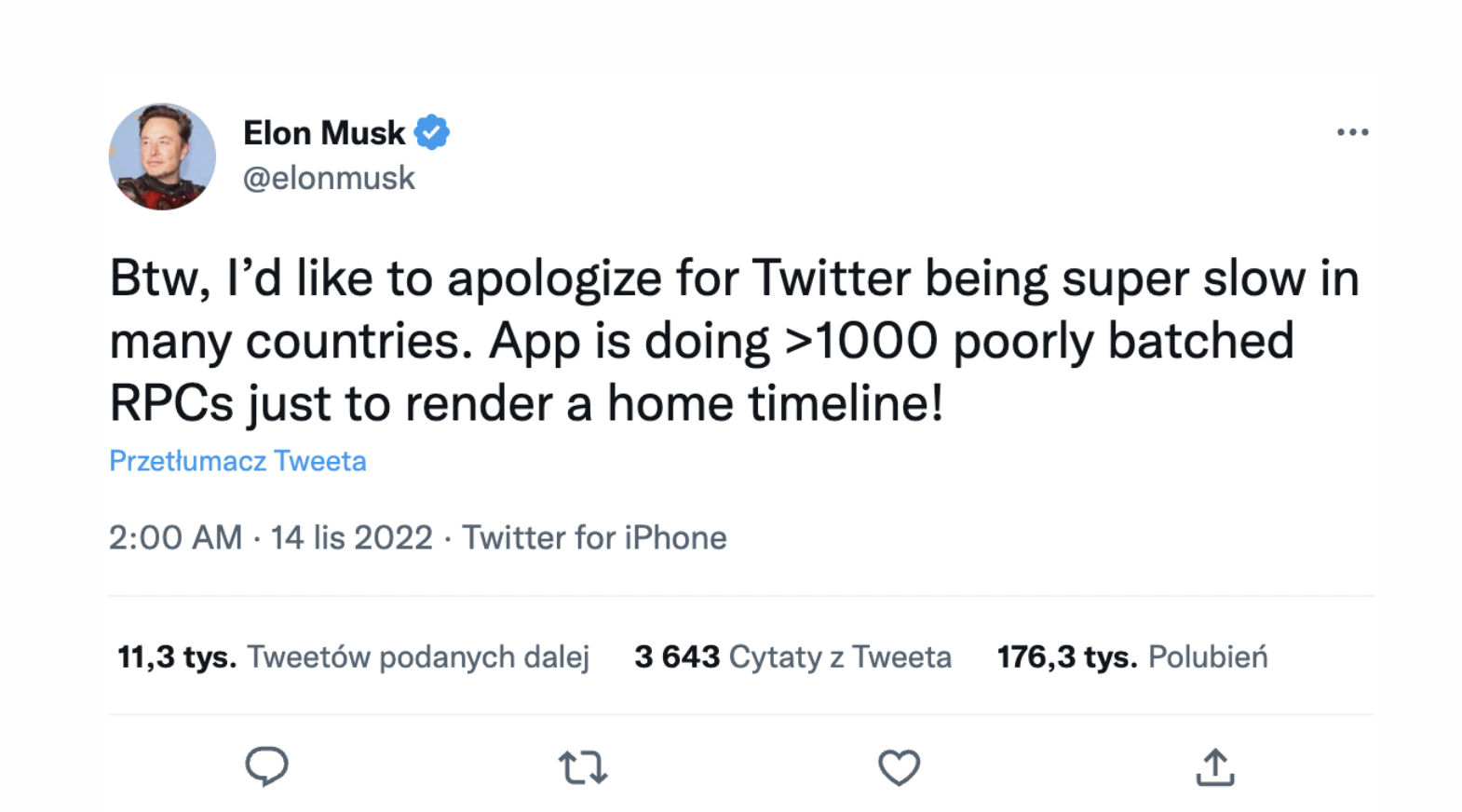Open Elon Musk's profile picture
The image size is (1462, 812).
pyautogui.click(x=162, y=156)
